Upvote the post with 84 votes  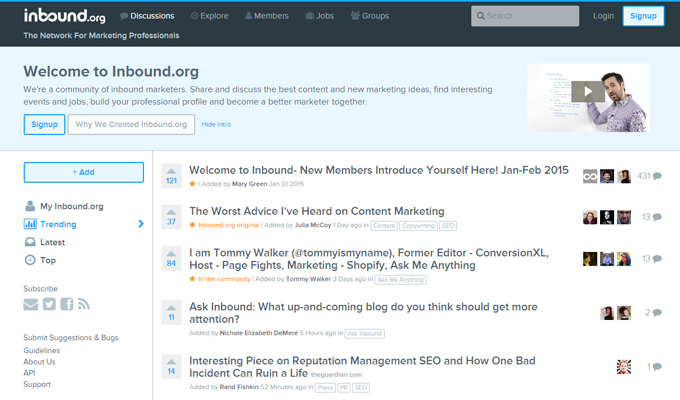[171, 259]
